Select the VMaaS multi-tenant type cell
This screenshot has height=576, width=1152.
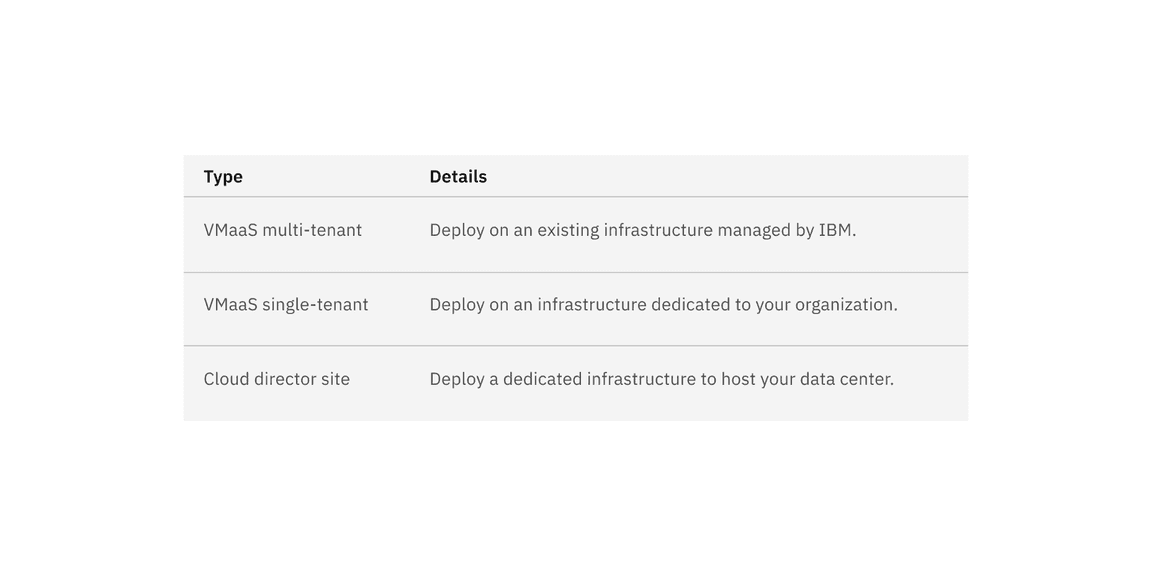click(x=282, y=230)
